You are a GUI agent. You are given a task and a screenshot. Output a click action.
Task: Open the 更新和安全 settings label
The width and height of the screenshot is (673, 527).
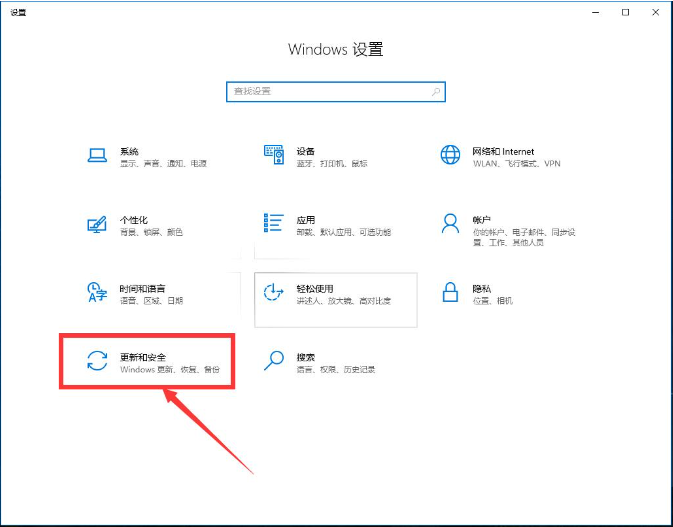point(142,356)
